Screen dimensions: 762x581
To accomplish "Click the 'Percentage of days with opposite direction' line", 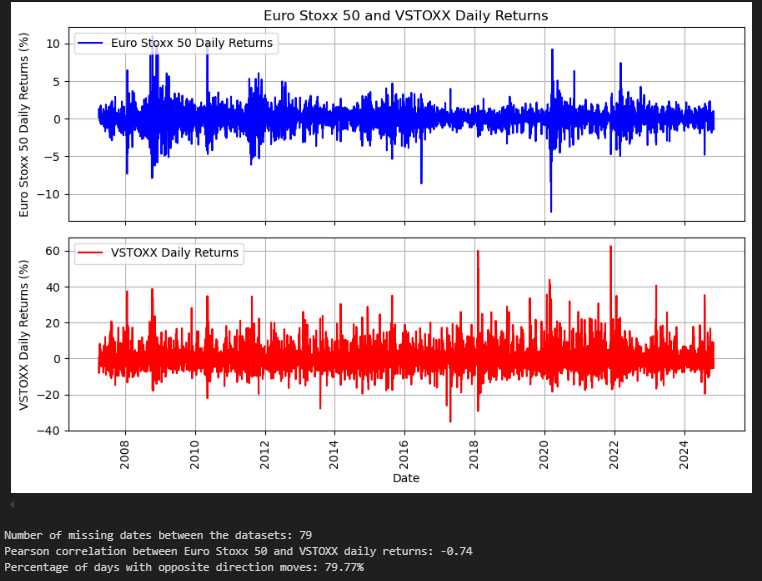I will 184,567.
